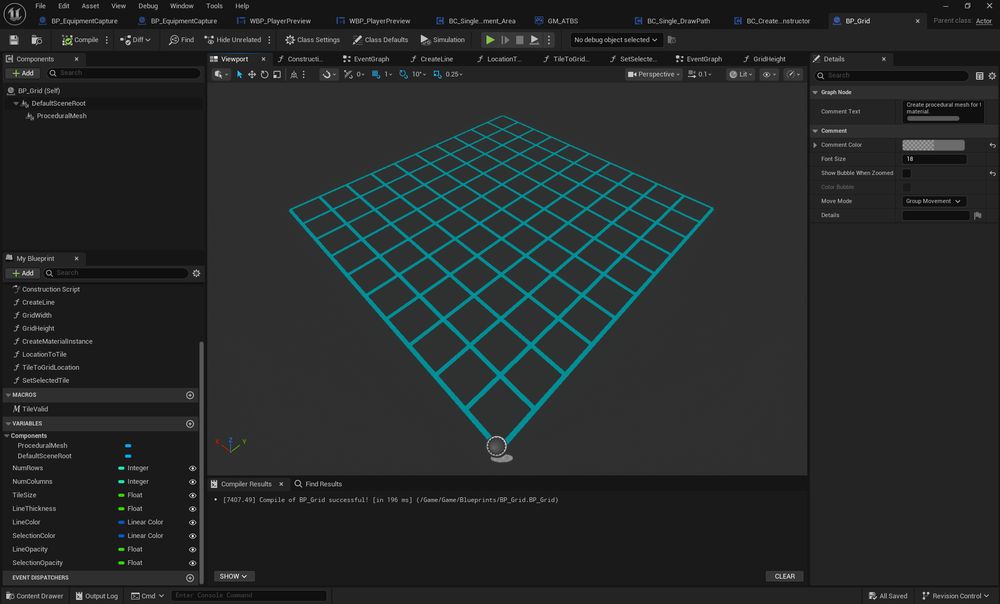This screenshot has height=604, width=1000.
Task: Select the viewport Select mode arrow tool
Action: (240, 75)
